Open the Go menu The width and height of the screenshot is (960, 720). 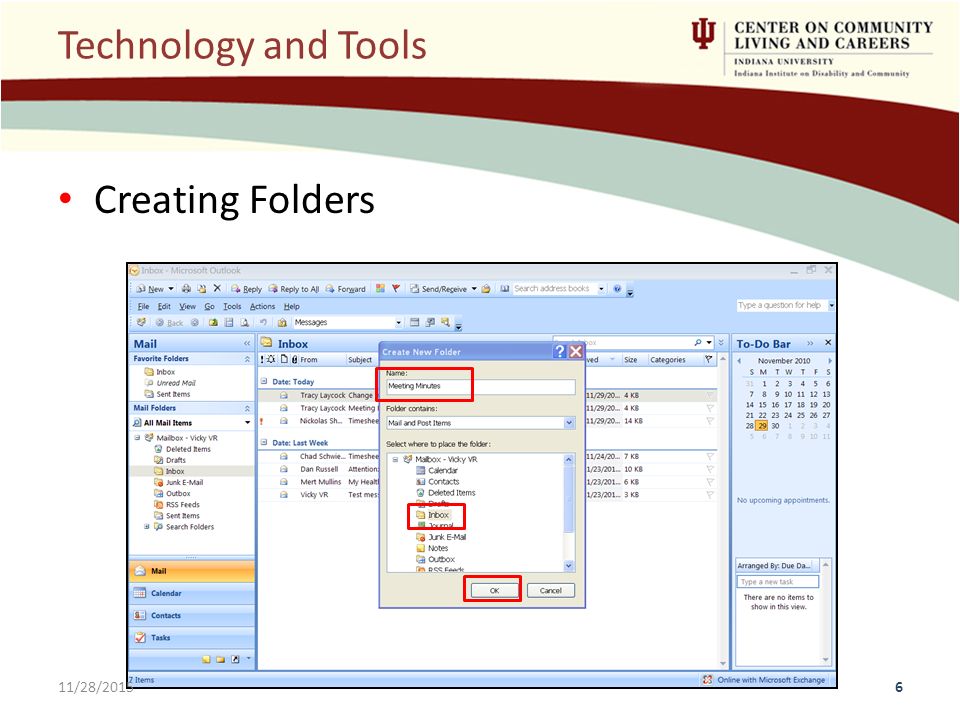point(209,306)
